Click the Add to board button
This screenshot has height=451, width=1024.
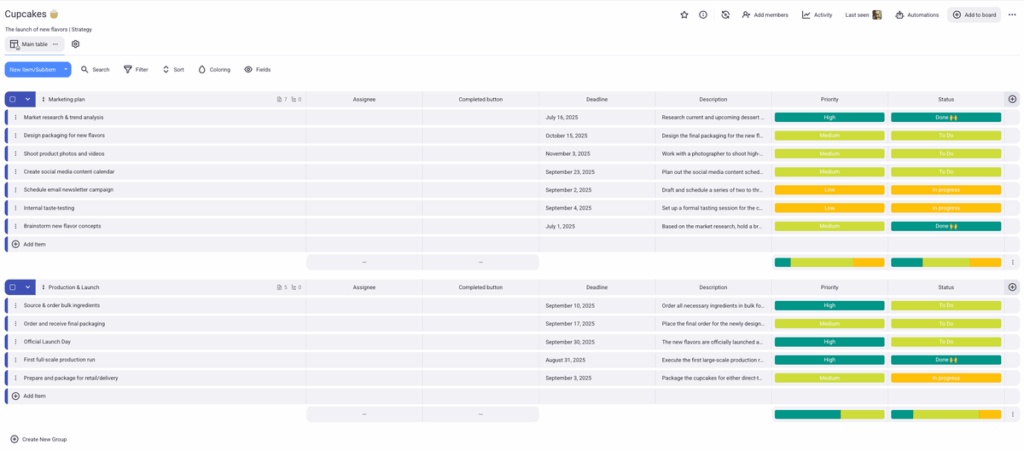974,15
